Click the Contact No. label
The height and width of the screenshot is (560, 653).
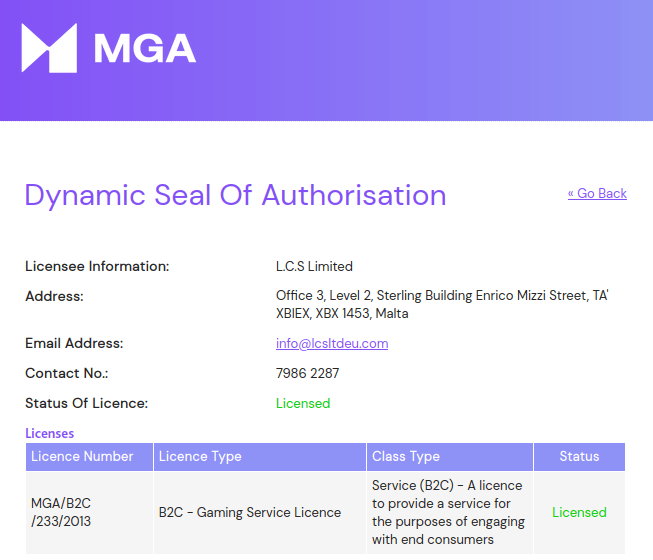click(67, 373)
